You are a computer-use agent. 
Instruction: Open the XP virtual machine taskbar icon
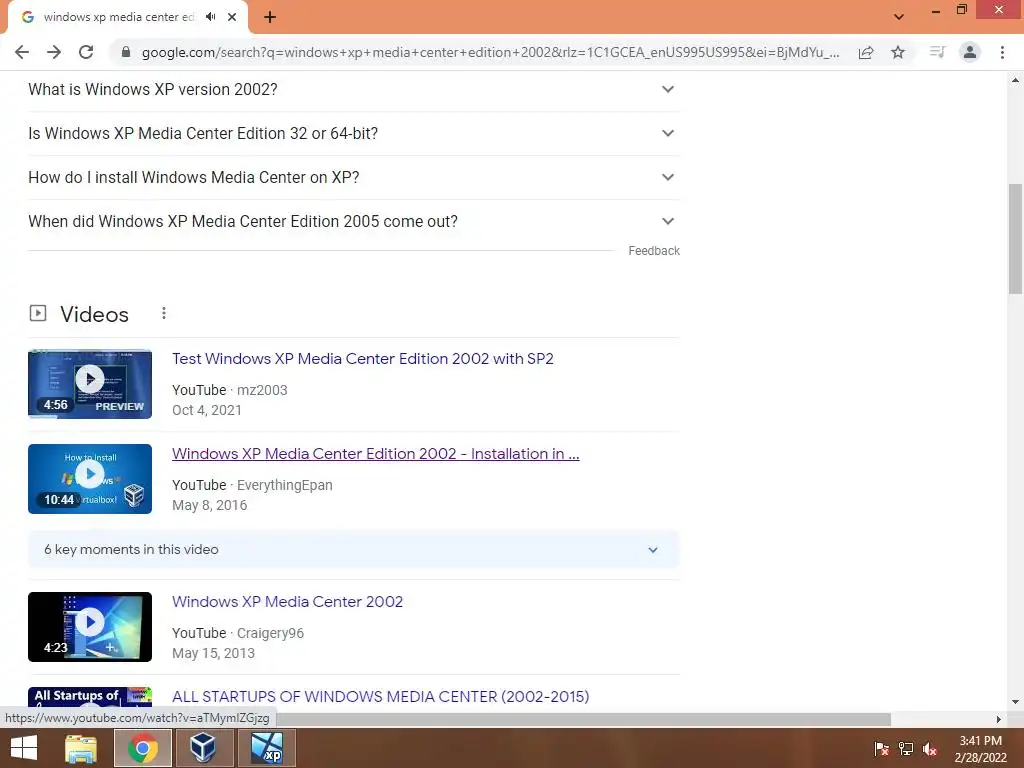(266, 748)
